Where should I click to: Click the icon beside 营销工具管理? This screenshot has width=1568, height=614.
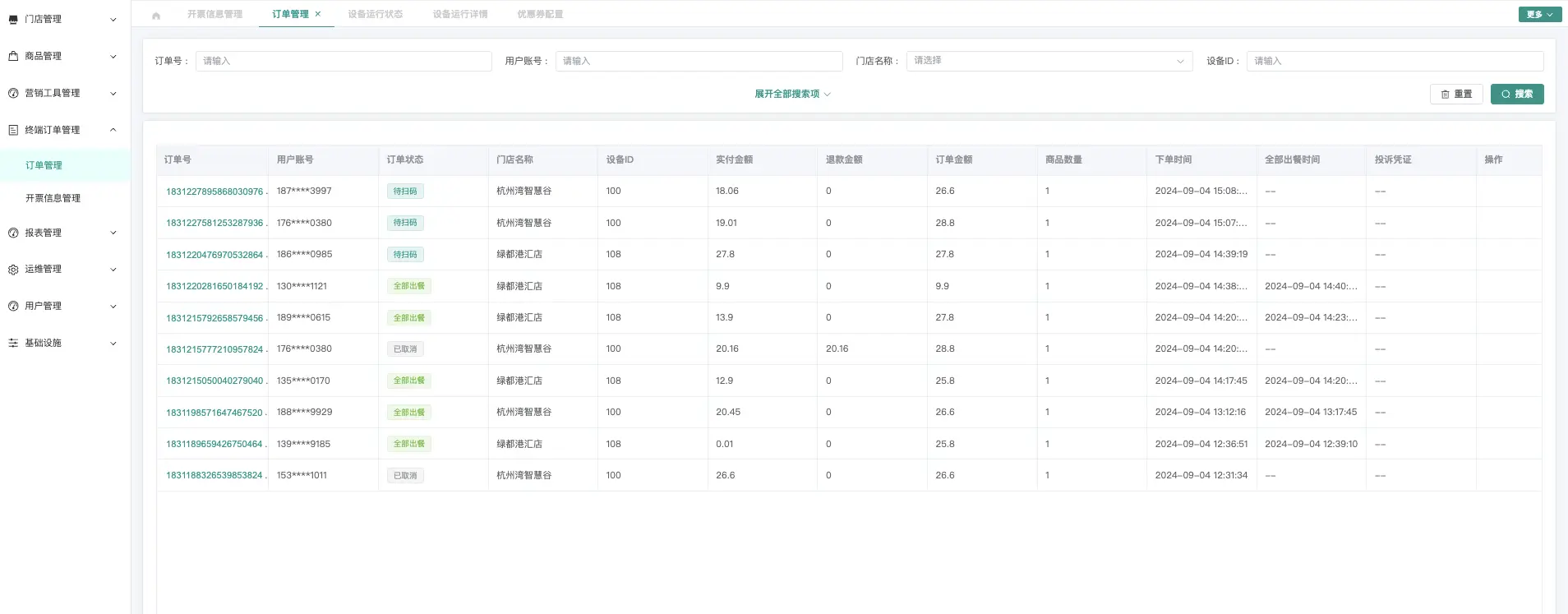pyautogui.click(x=13, y=94)
